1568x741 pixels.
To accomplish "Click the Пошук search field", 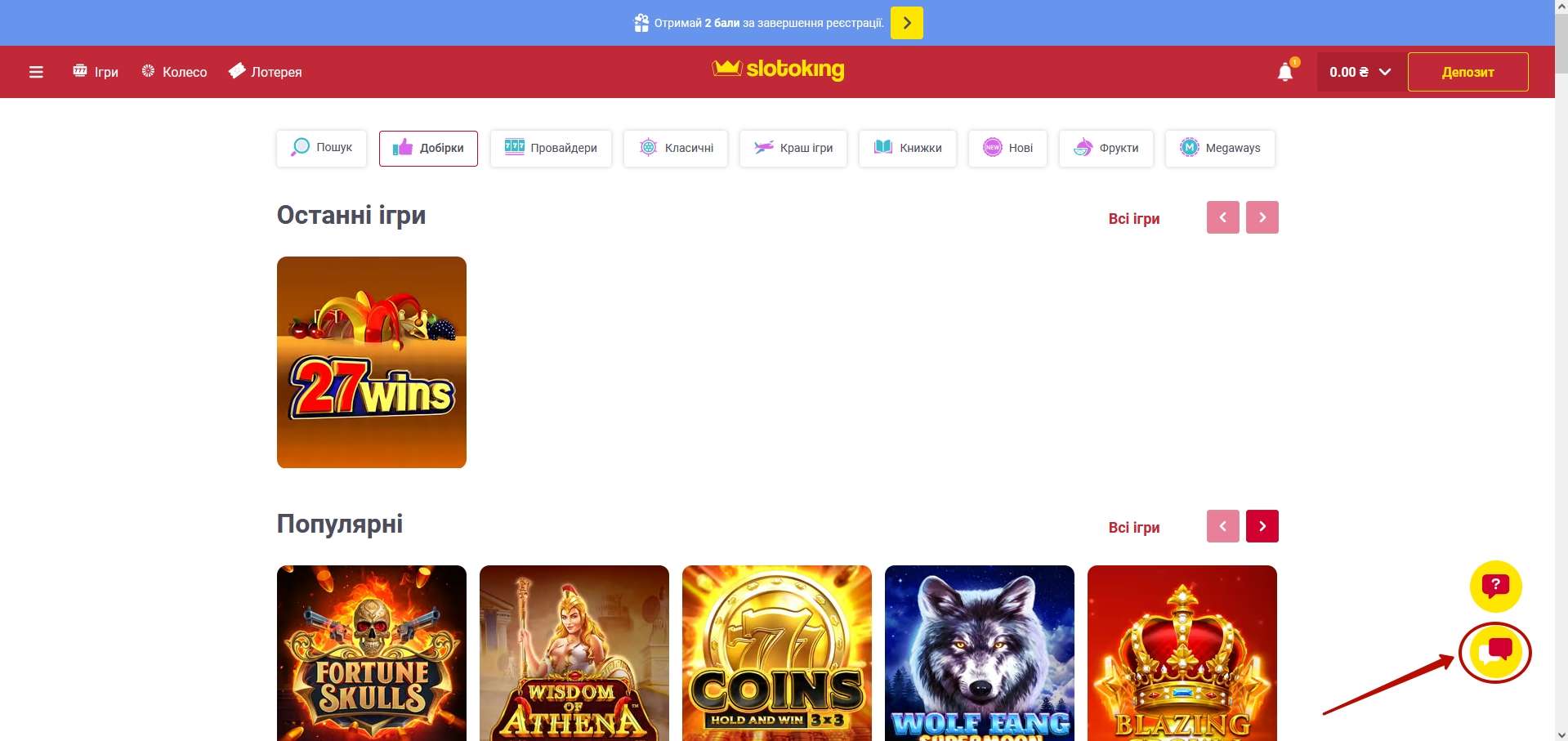I will point(321,148).
